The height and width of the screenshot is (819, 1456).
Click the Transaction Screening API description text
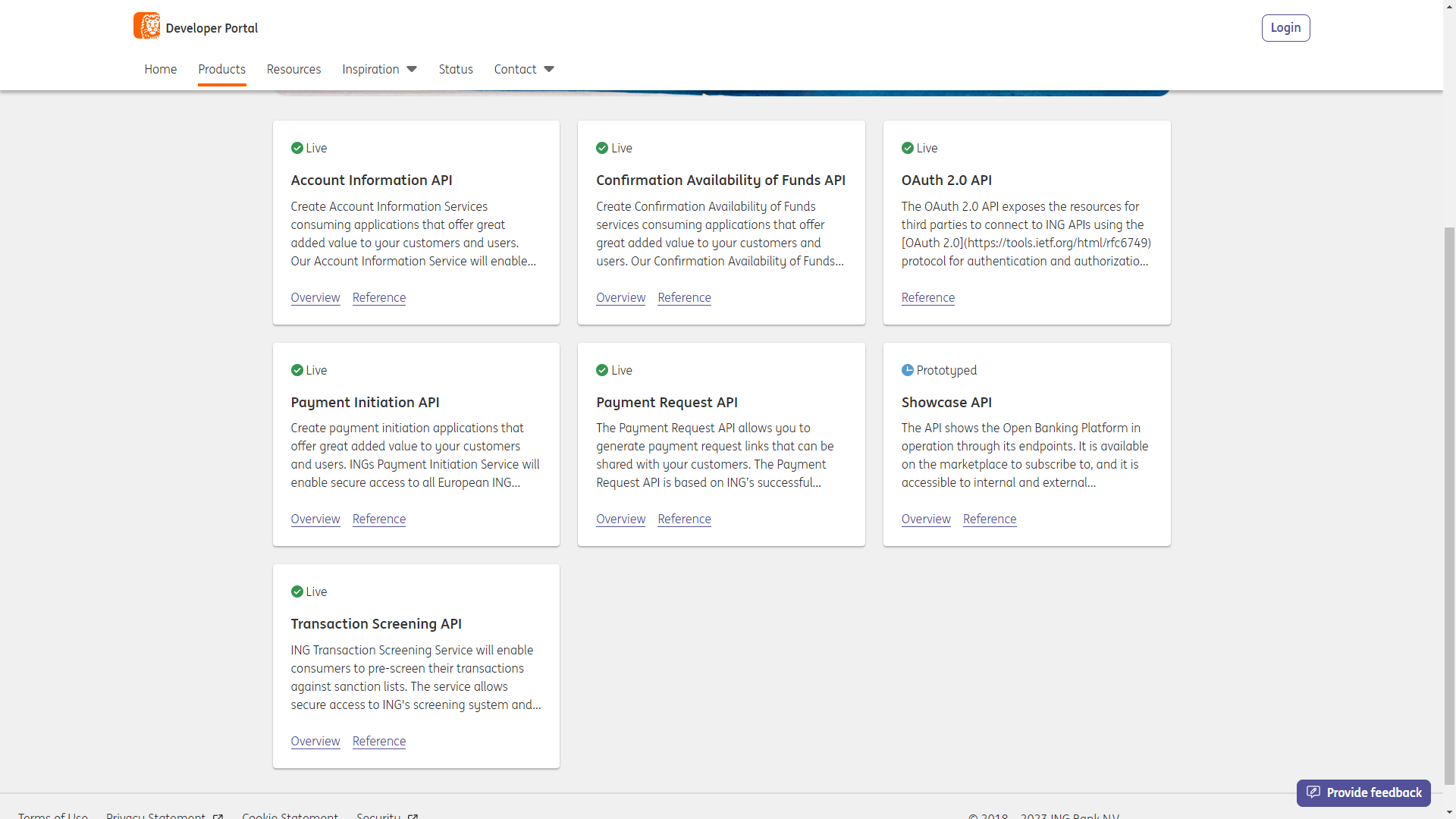pos(416,677)
